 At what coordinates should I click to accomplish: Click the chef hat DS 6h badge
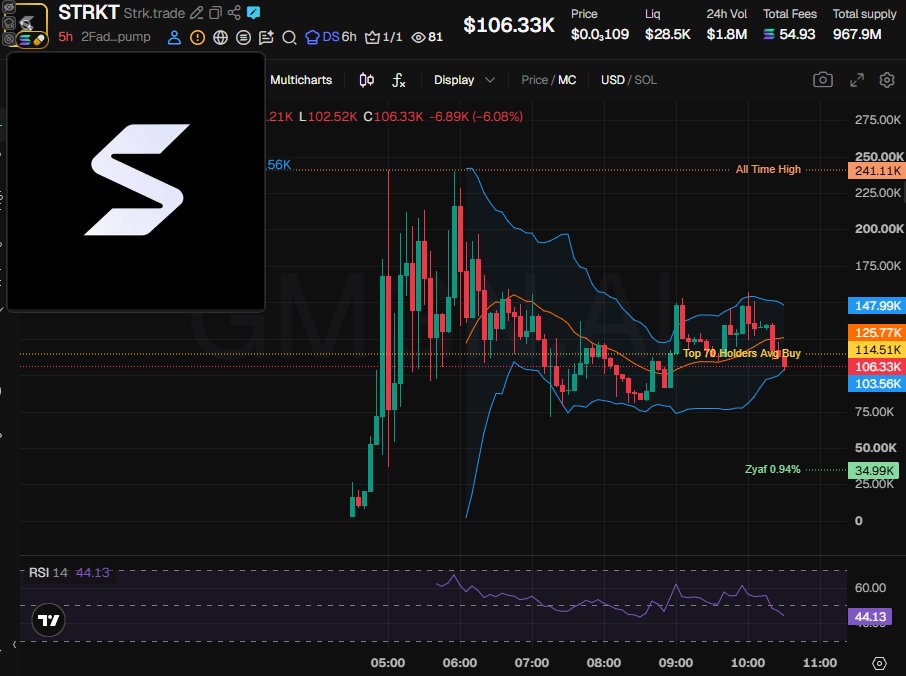(331, 38)
